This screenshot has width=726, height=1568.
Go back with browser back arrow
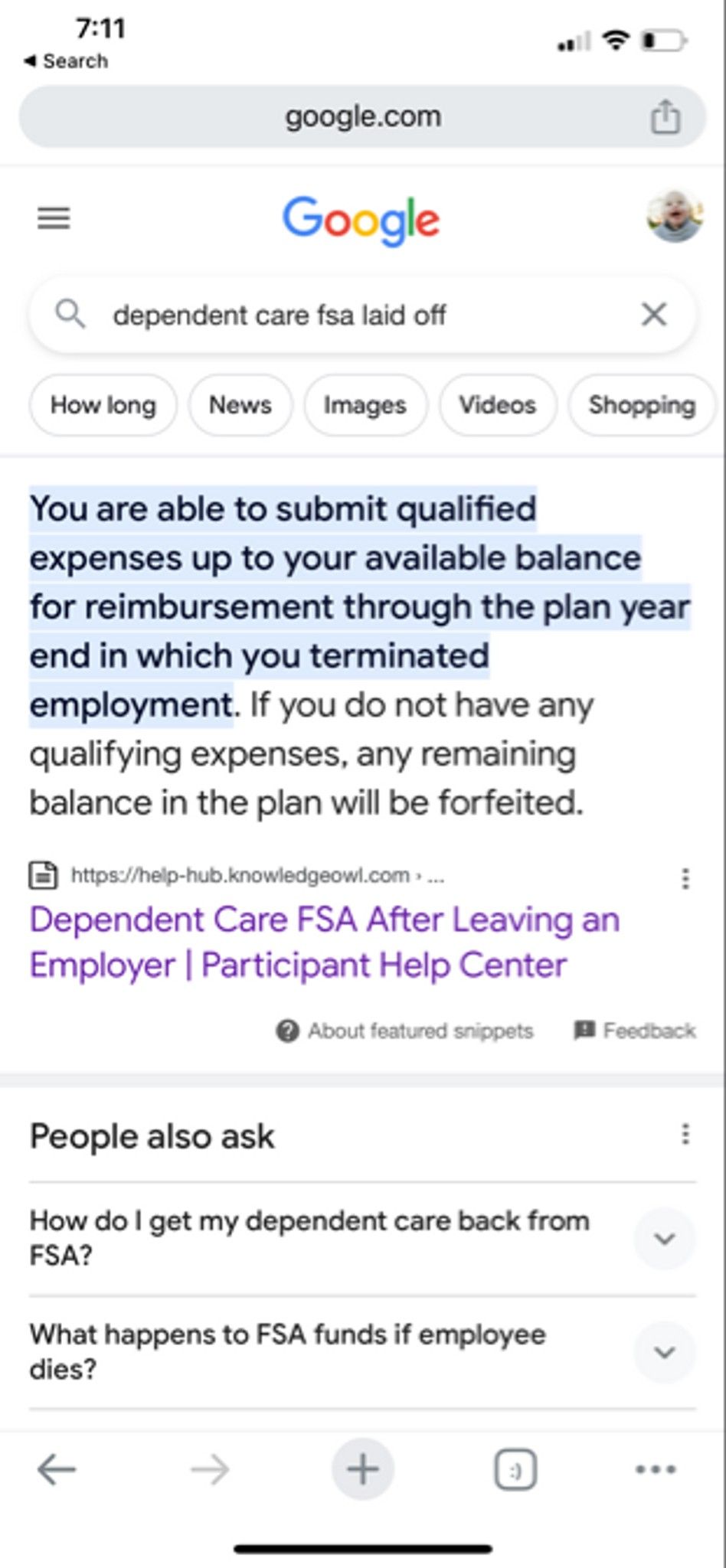(57, 1469)
